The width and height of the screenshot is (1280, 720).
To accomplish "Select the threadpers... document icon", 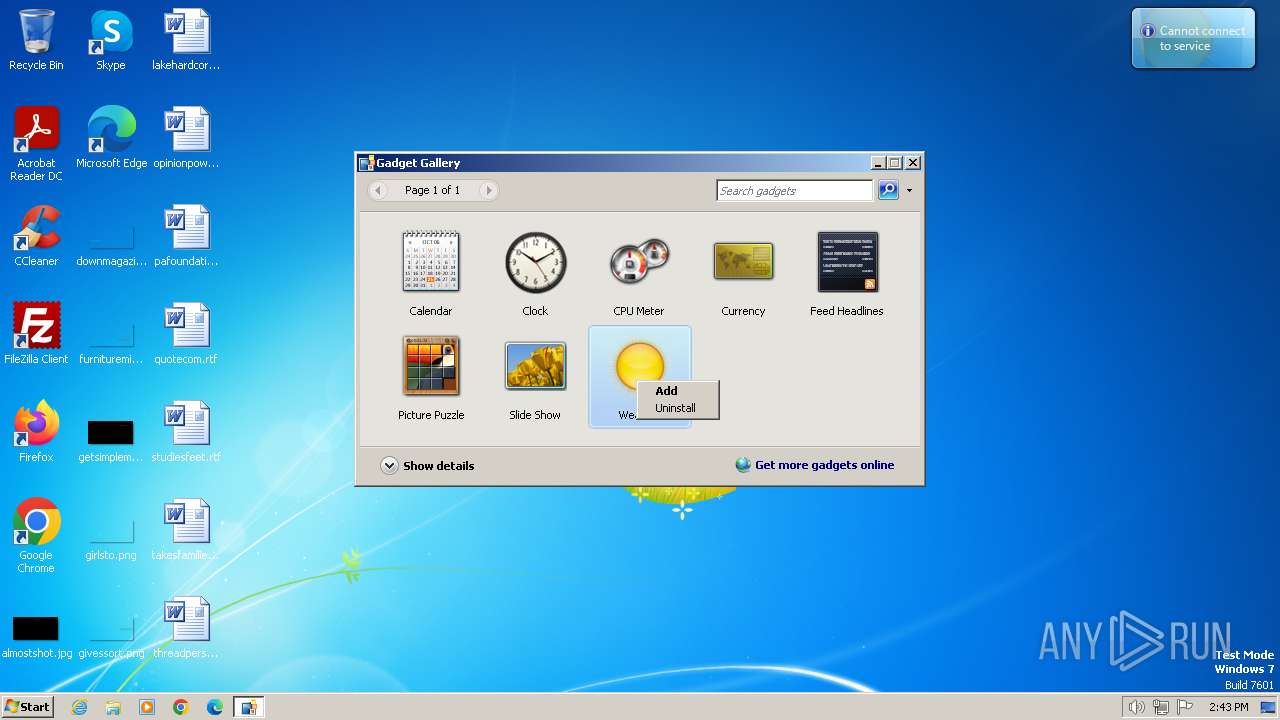I will tap(186, 628).
